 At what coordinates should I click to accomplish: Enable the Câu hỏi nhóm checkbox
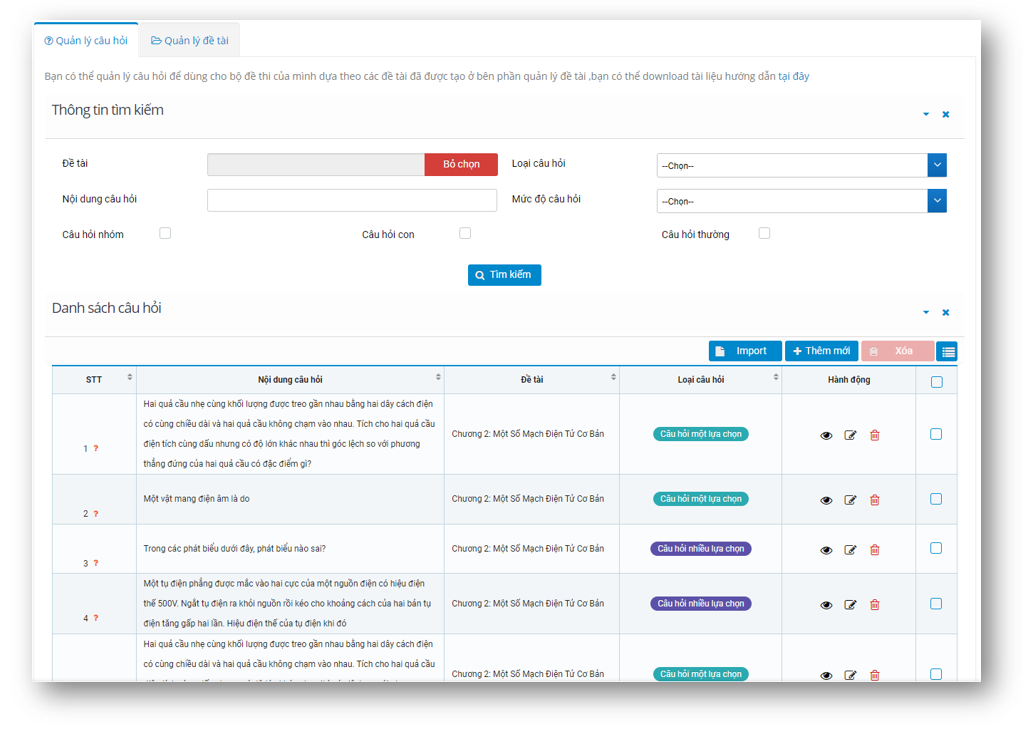(x=165, y=233)
